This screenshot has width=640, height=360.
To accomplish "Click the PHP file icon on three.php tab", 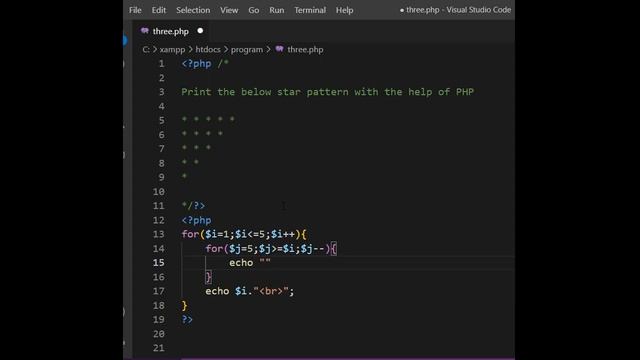I will point(144,31).
